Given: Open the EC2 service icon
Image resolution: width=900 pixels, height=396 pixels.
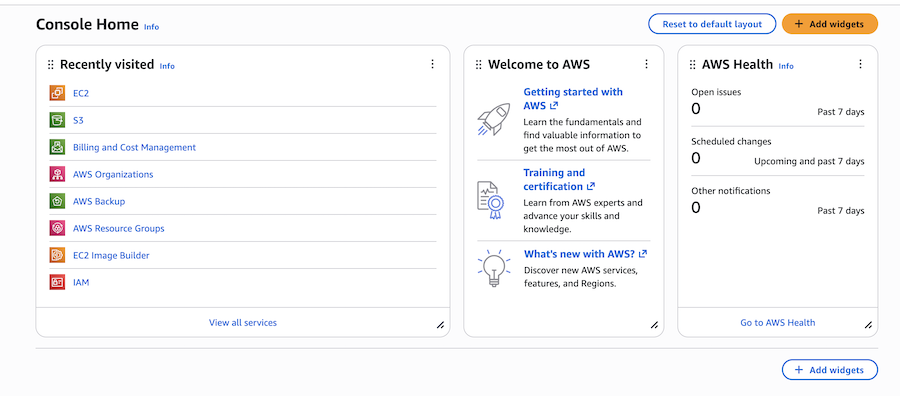Looking at the screenshot, I should (57, 93).
